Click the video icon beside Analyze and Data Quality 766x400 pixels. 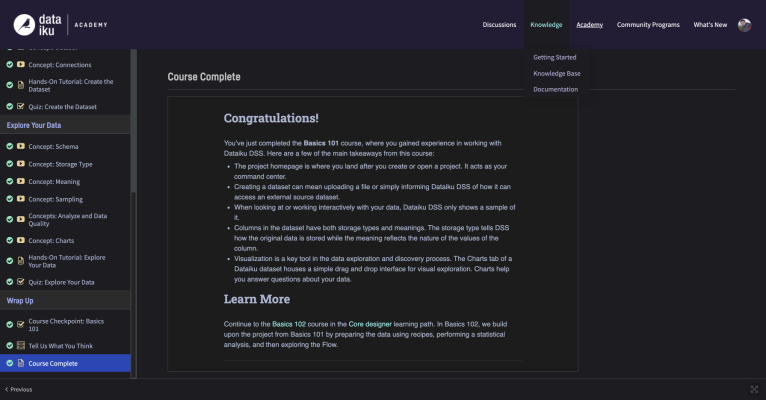(x=21, y=219)
